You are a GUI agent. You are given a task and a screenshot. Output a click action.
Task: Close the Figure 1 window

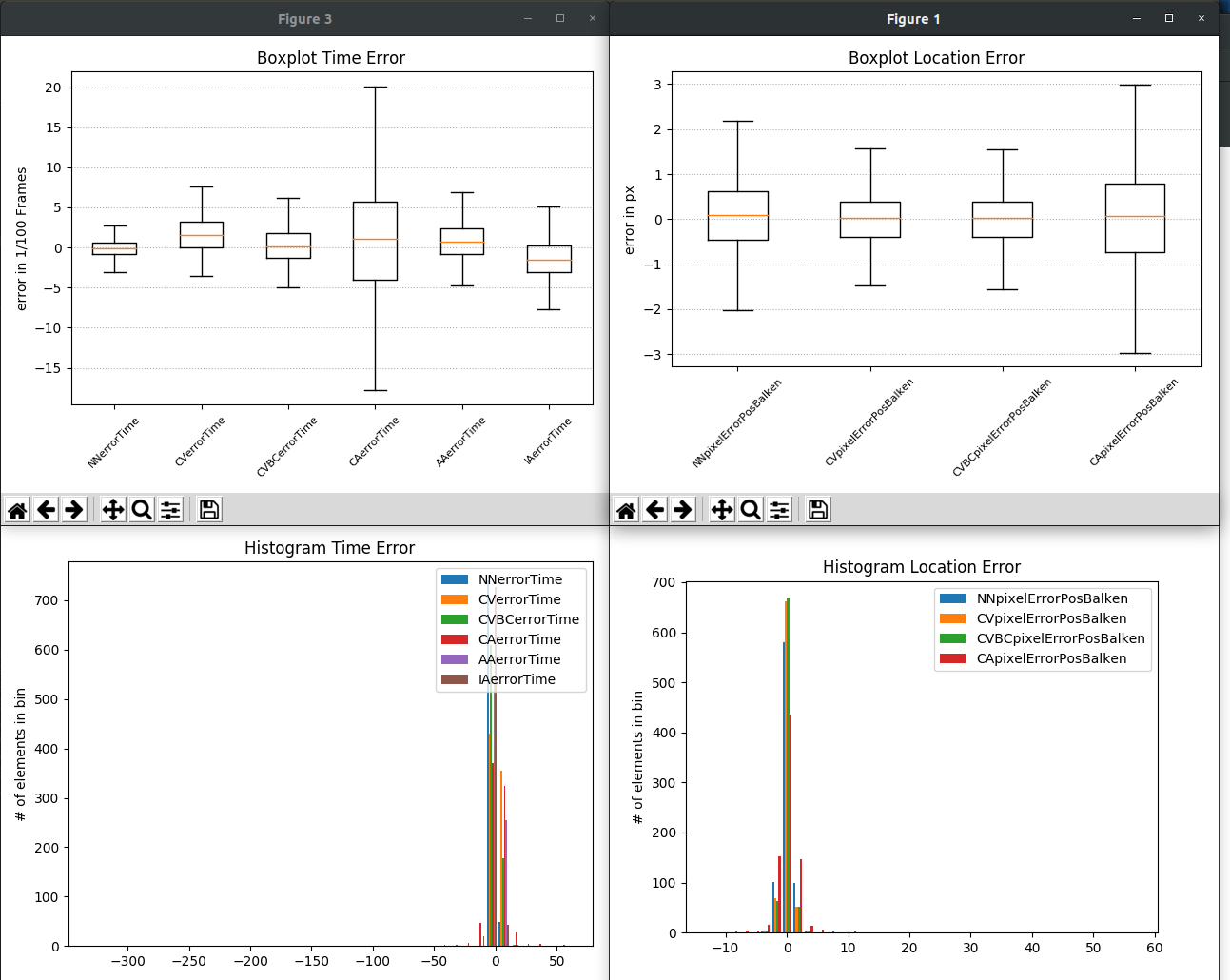[x=1201, y=18]
